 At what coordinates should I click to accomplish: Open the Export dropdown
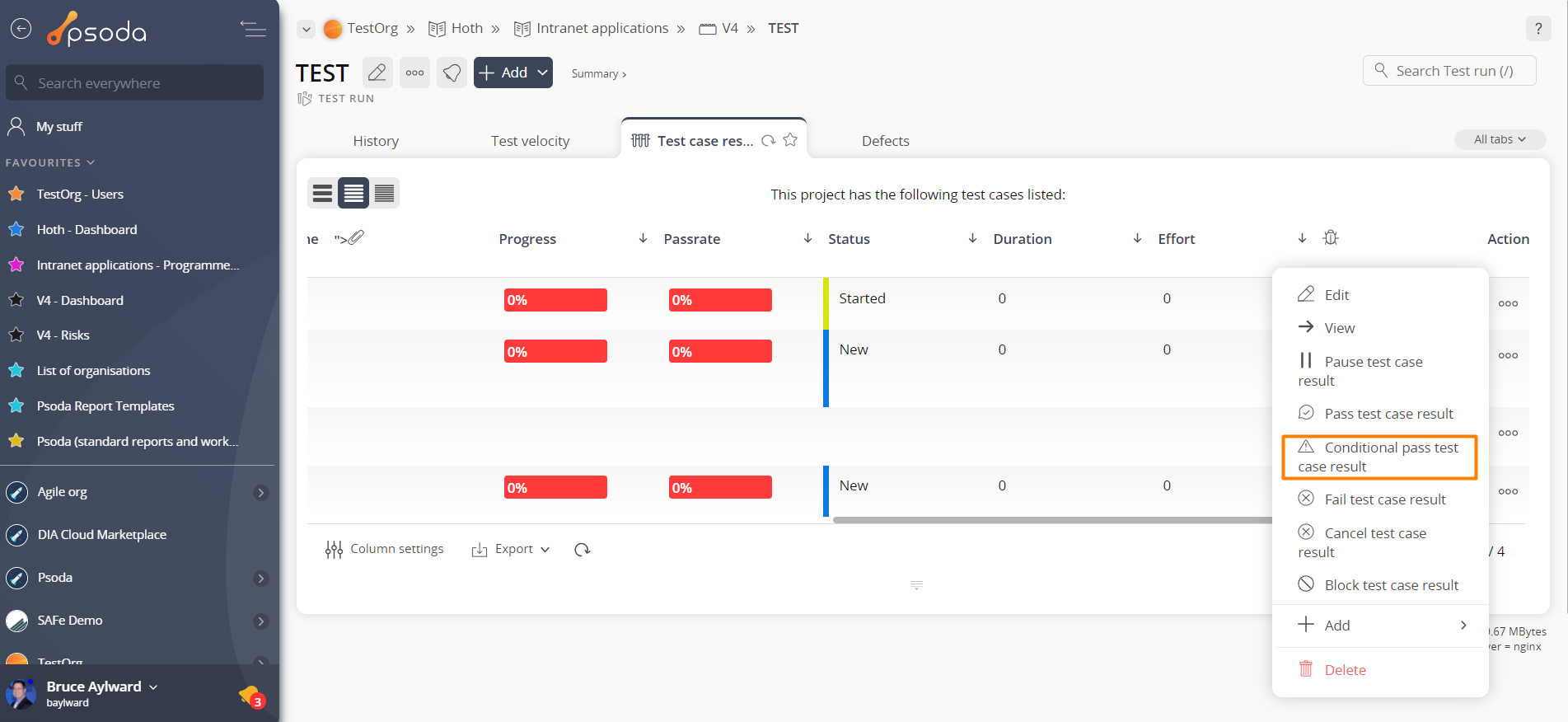pyautogui.click(x=511, y=550)
